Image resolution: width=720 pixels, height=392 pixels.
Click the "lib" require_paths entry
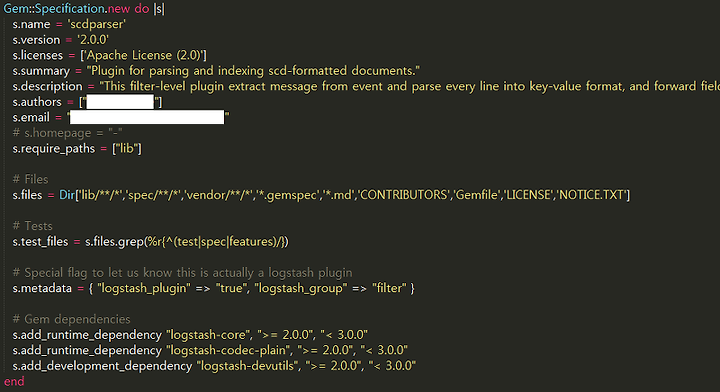click(x=127, y=148)
